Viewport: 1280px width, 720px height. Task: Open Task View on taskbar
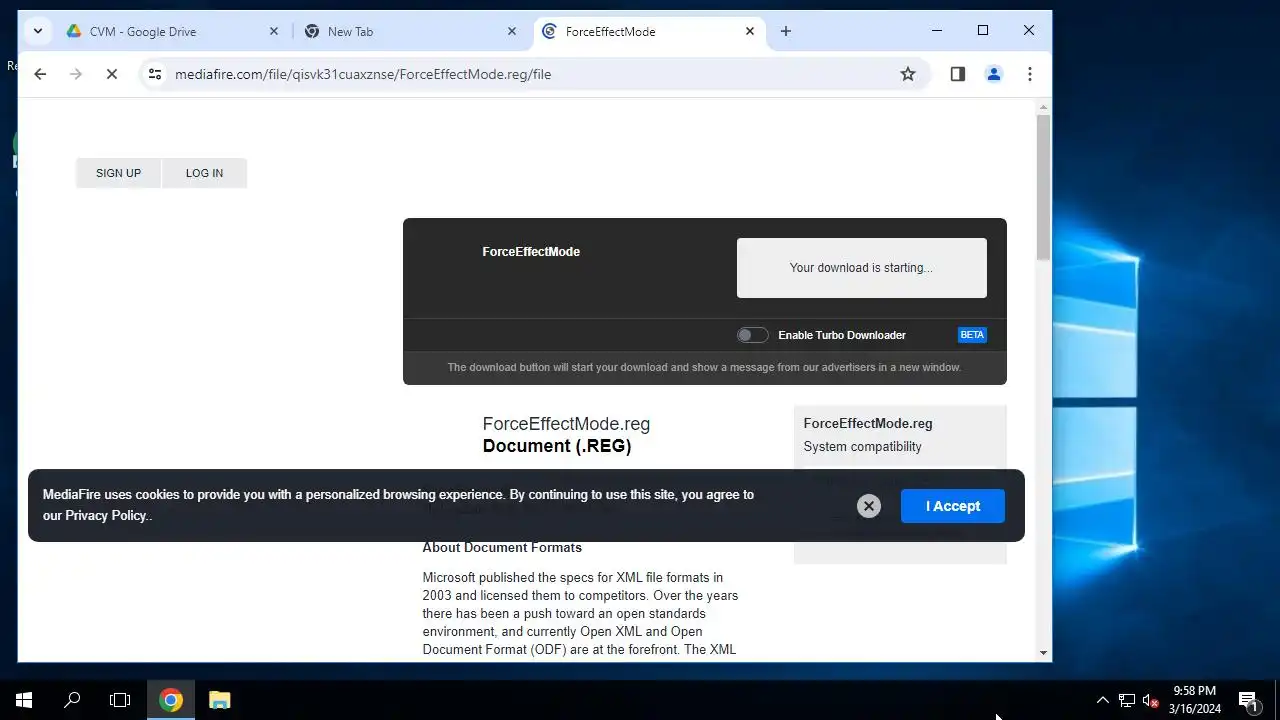(120, 700)
